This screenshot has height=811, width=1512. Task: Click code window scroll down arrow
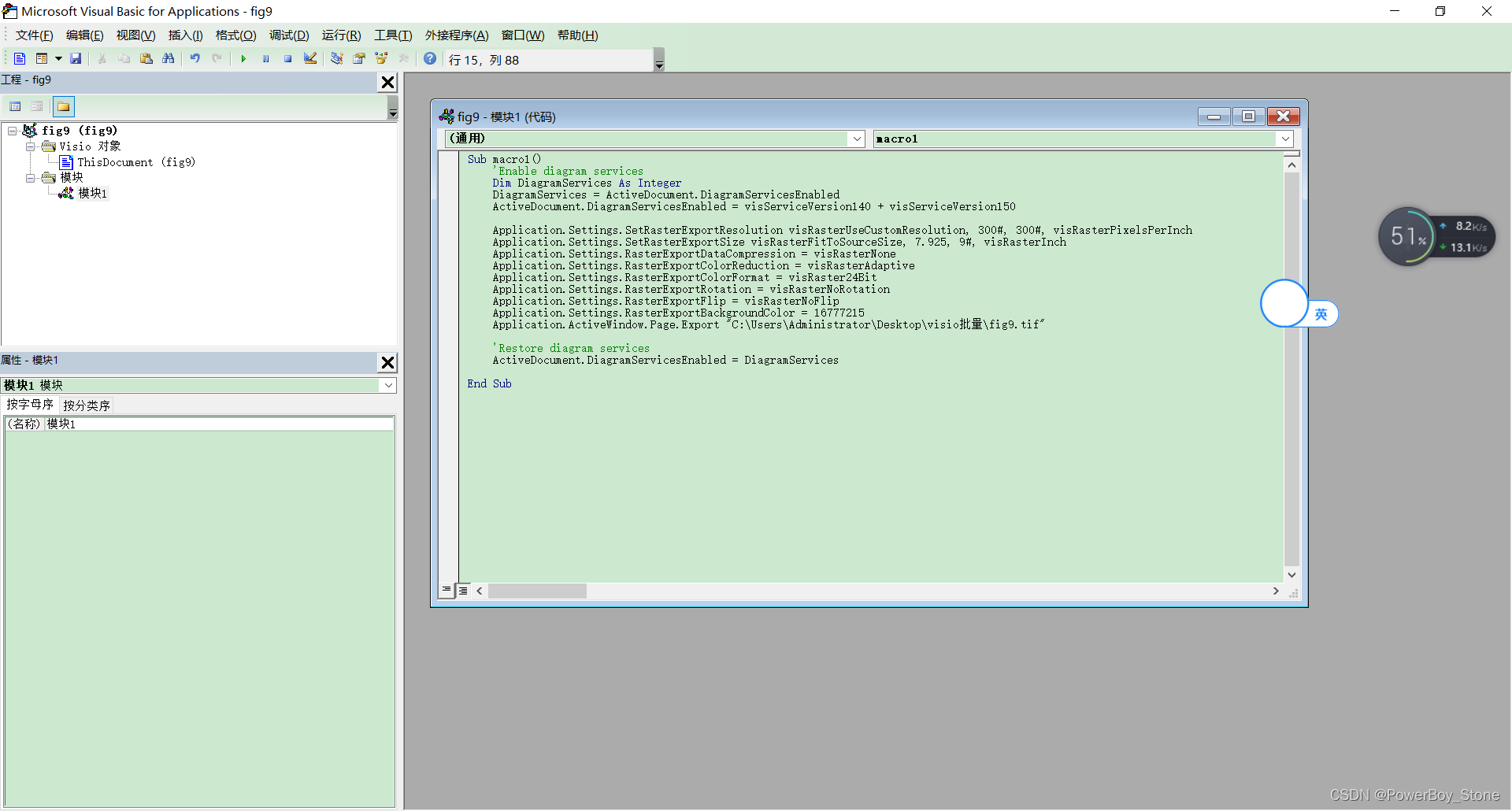(x=1291, y=575)
